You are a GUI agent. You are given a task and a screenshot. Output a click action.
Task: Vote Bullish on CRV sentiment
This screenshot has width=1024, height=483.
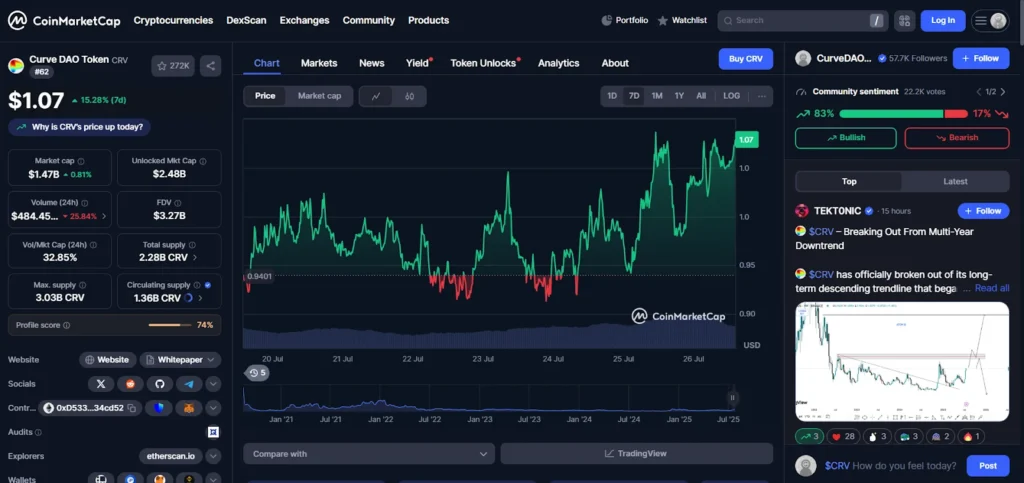coord(846,138)
